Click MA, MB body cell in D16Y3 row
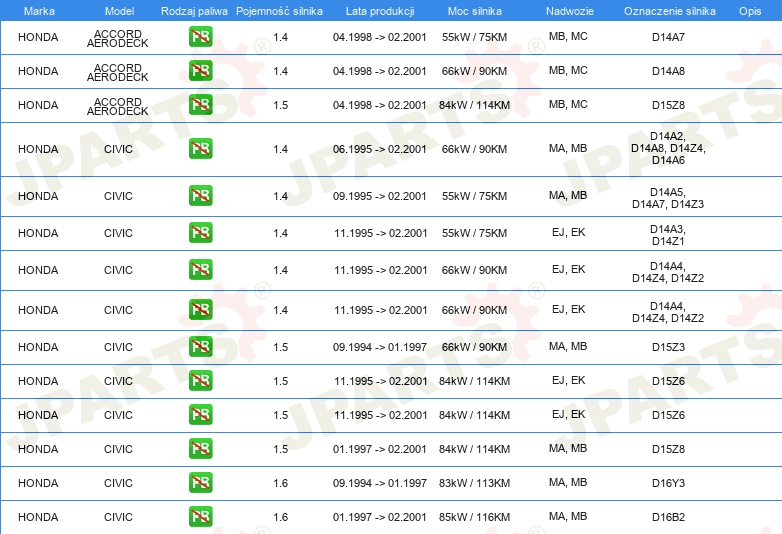782x534 pixels. click(x=568, y=482)
